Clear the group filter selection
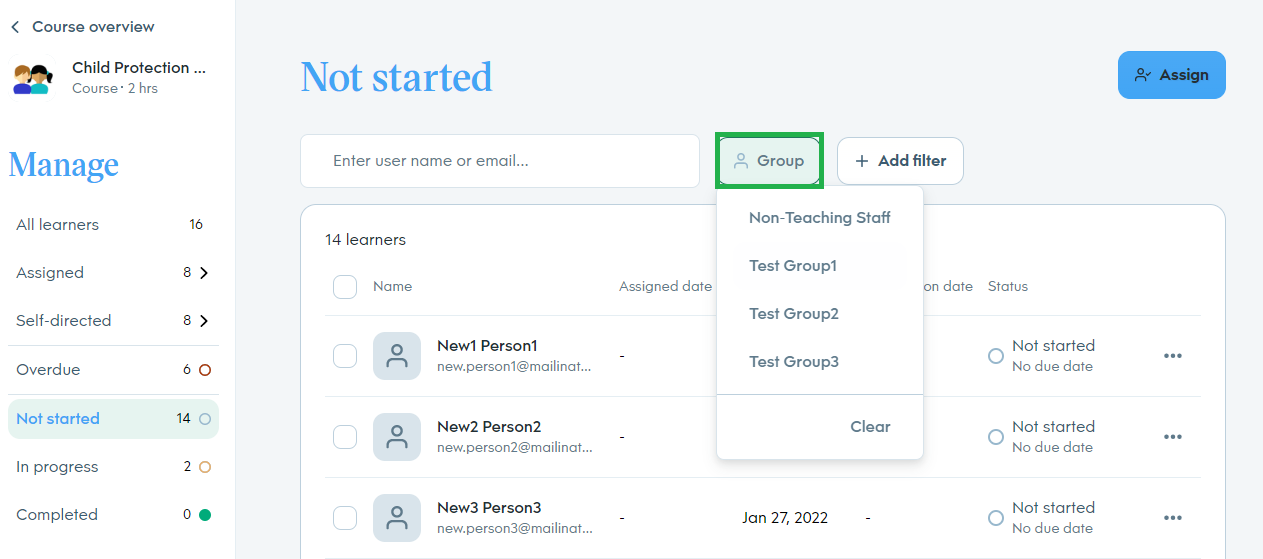Screen dimensions: 1263x559 click(870, 427)
